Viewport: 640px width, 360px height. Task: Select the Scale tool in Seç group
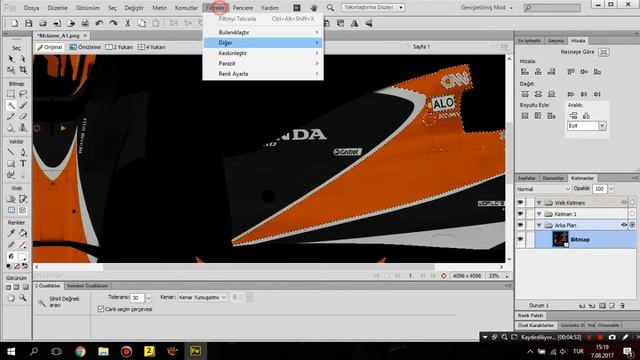click(x=11, y=70)
